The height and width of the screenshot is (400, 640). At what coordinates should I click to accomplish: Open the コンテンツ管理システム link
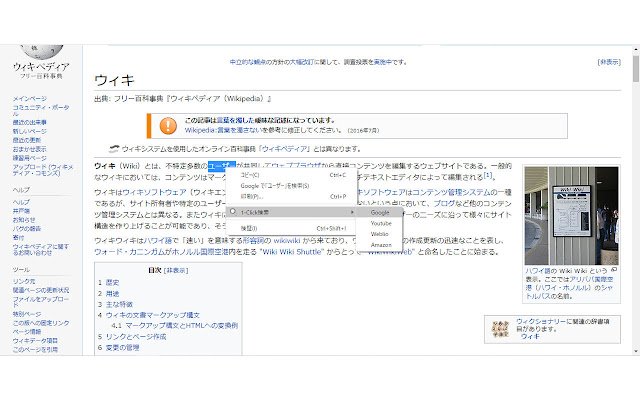(451, 192)
